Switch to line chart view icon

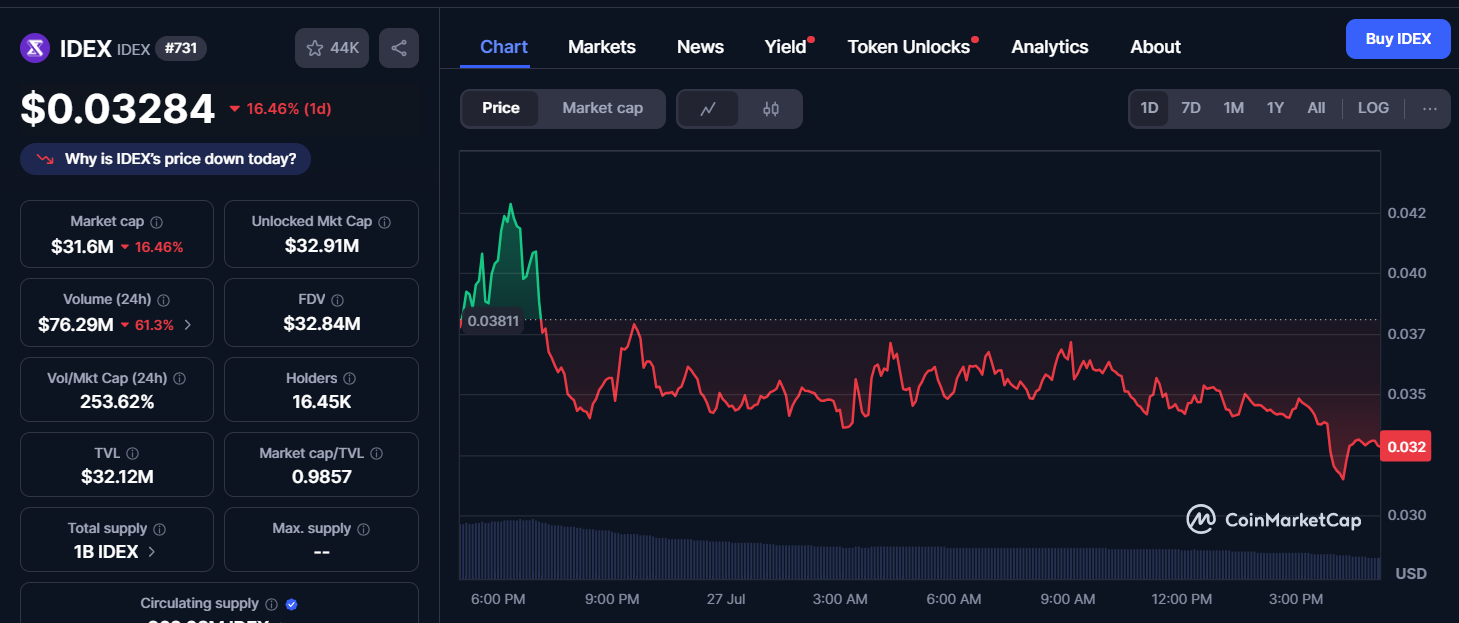[708, 109]
